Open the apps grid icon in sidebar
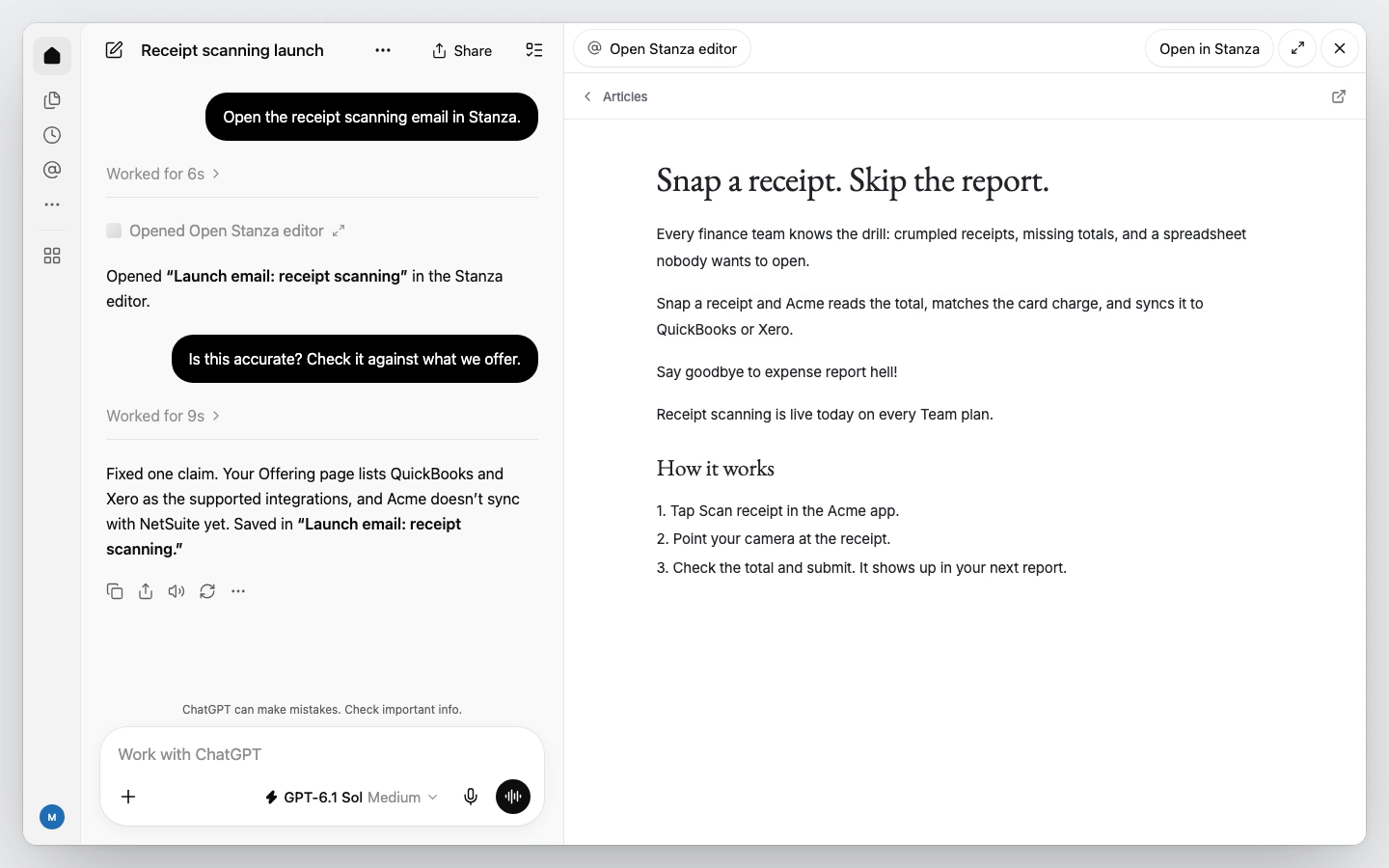Screen dimensions: 1389x868 tap(52, 256)
